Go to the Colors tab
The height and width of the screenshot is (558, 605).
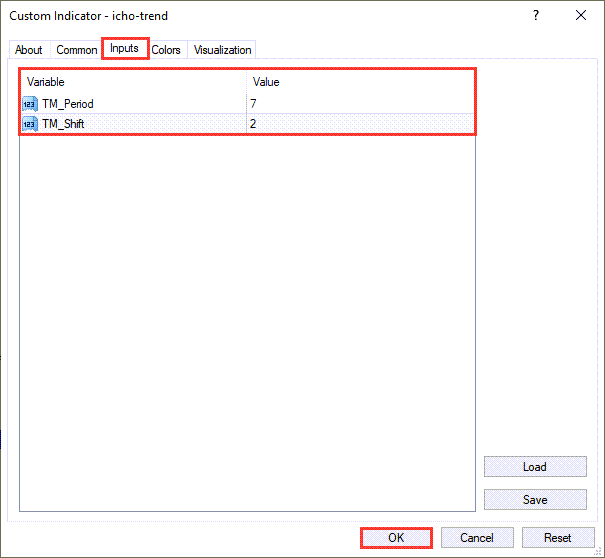click(x=166, y=50)
